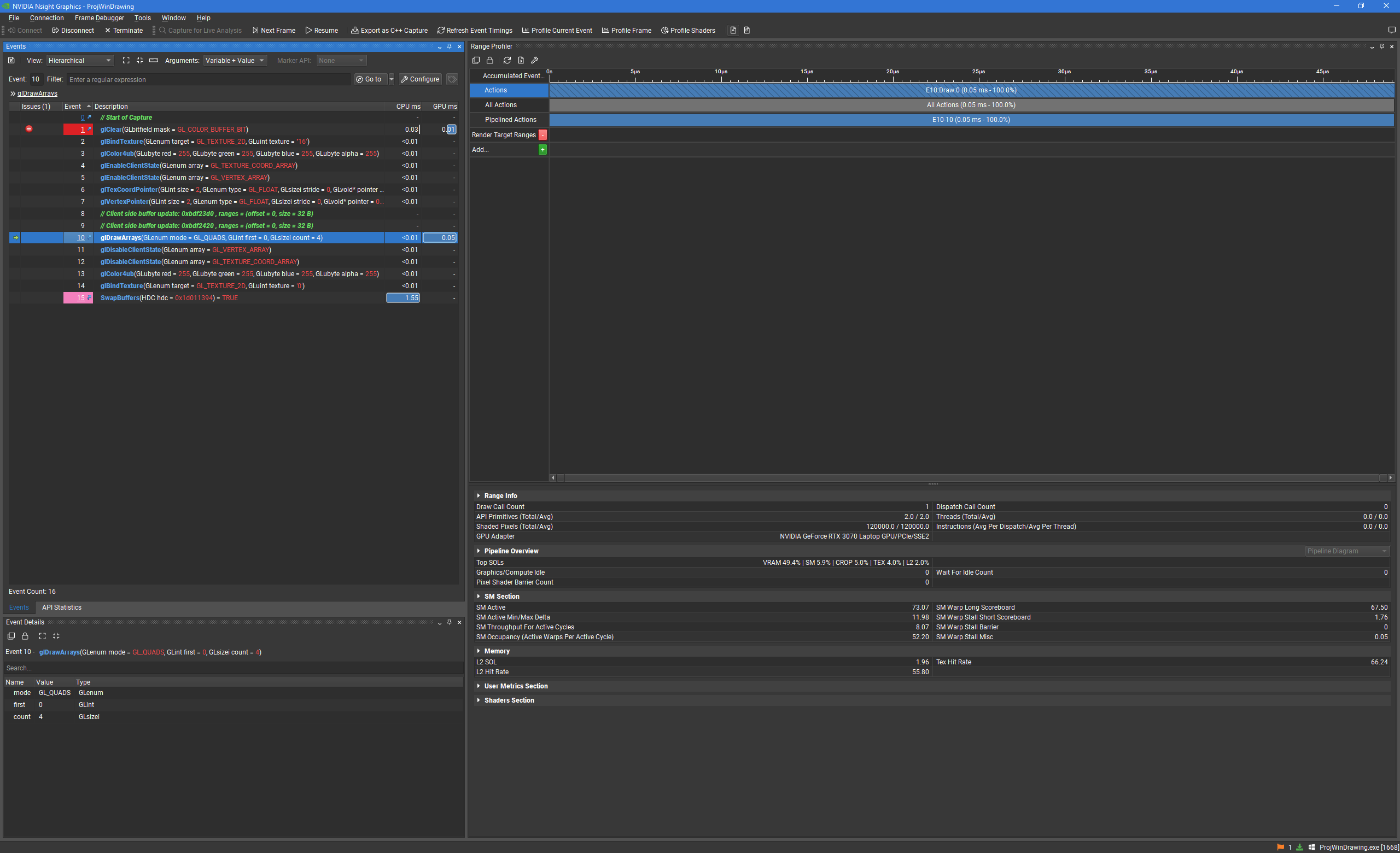Open Range Profiler settings wrench icon
1400x853 pixels.
[x=535, y=60]
